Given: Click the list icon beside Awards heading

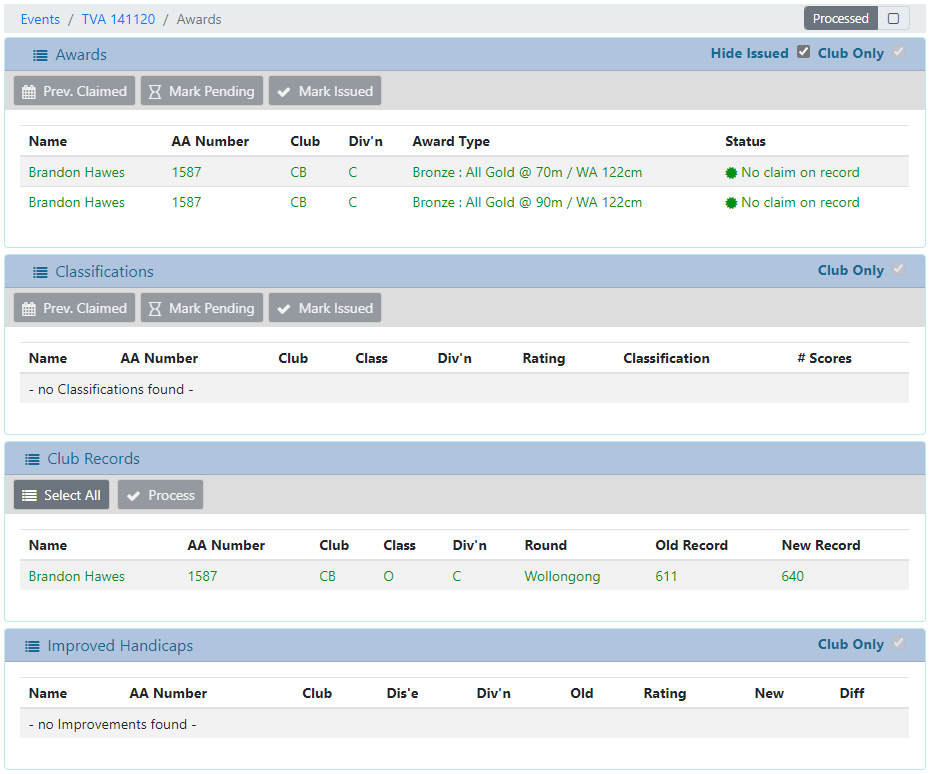Looking at the screenshot, I should [40, 55].
